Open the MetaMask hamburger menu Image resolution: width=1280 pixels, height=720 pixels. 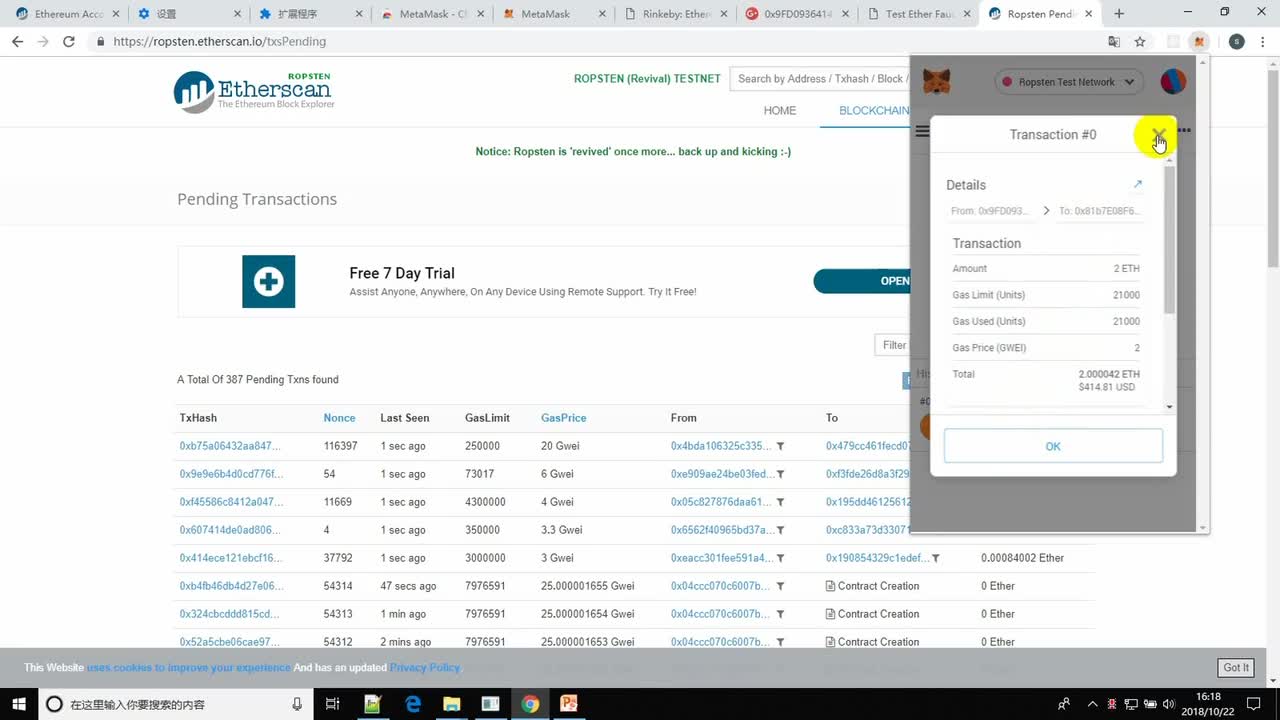922,131
